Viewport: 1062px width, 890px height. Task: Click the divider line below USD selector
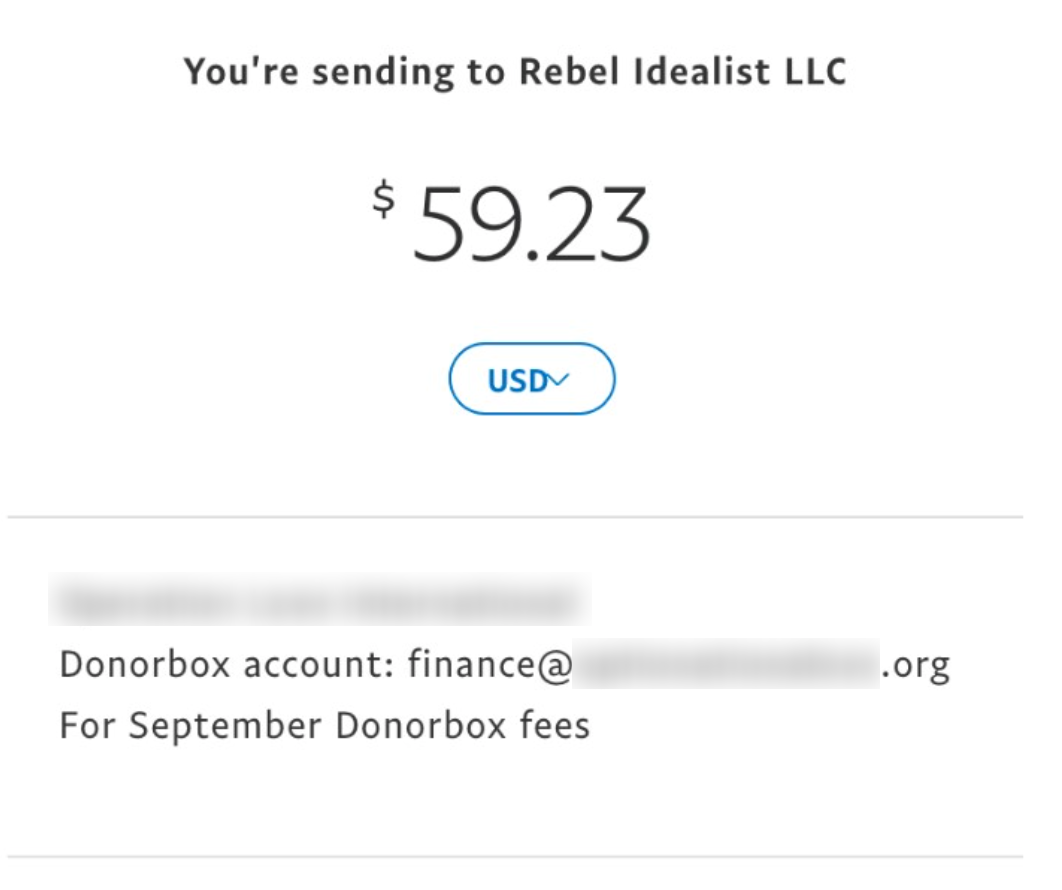pos(515,517)
